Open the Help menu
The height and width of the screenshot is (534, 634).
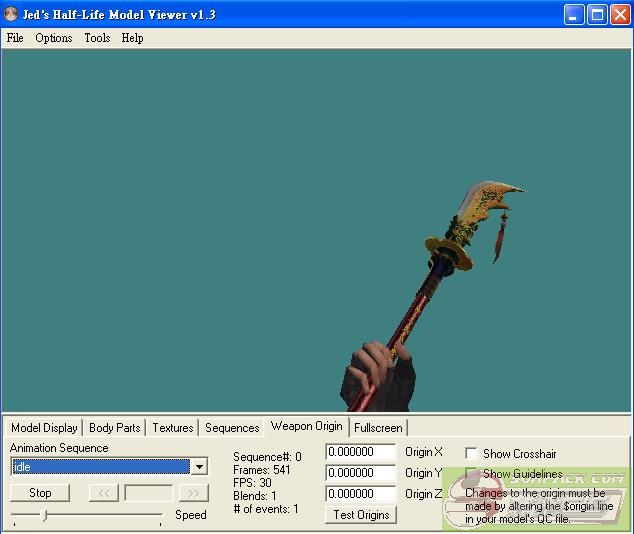[x=132, y=38]
